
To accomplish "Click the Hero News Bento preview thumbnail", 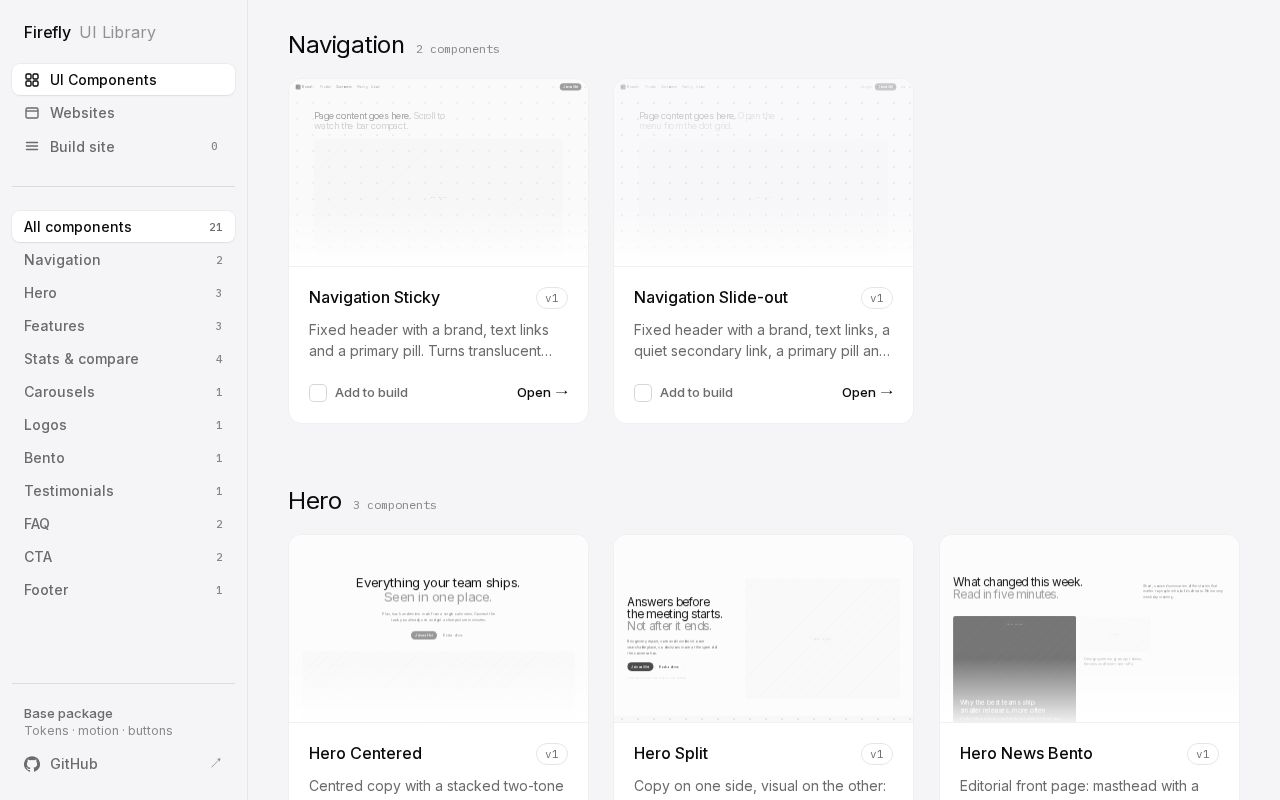I will (x=1089, y=629).
